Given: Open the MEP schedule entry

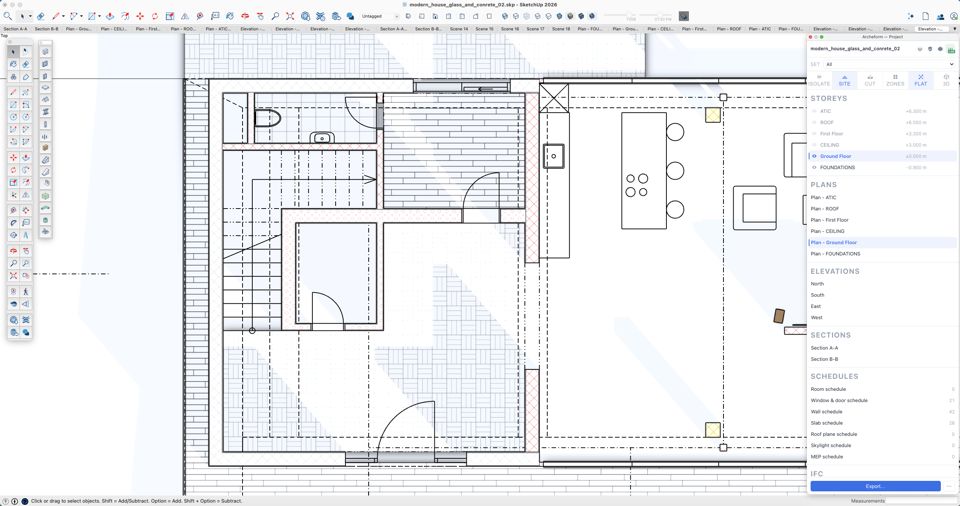Looking at the screenshot, I should click(827, 457).
